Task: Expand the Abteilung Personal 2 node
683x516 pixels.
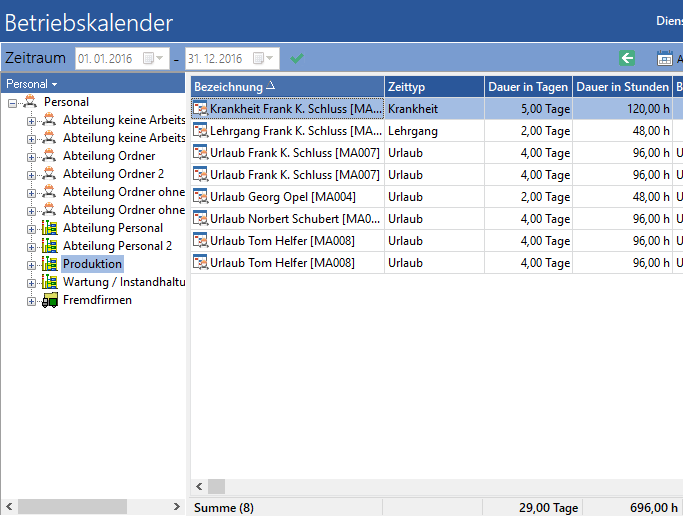Action: pos(31,247)
